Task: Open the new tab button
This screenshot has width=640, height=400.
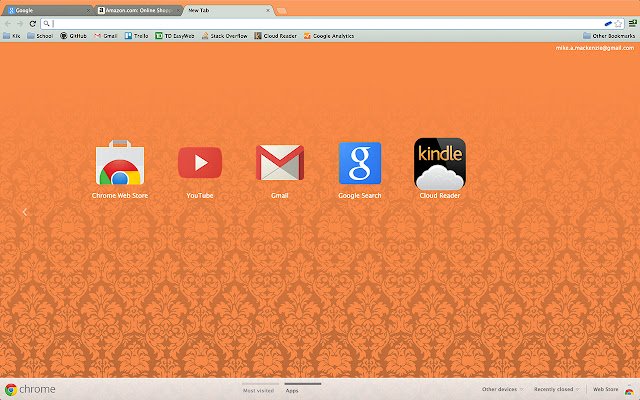Action: pos(282,11)
